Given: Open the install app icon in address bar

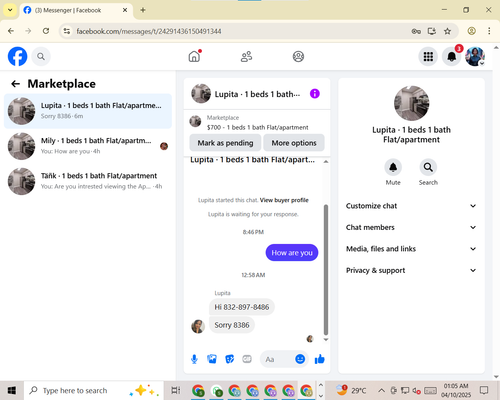Looking at the screenshot, I should pos(432,31).
